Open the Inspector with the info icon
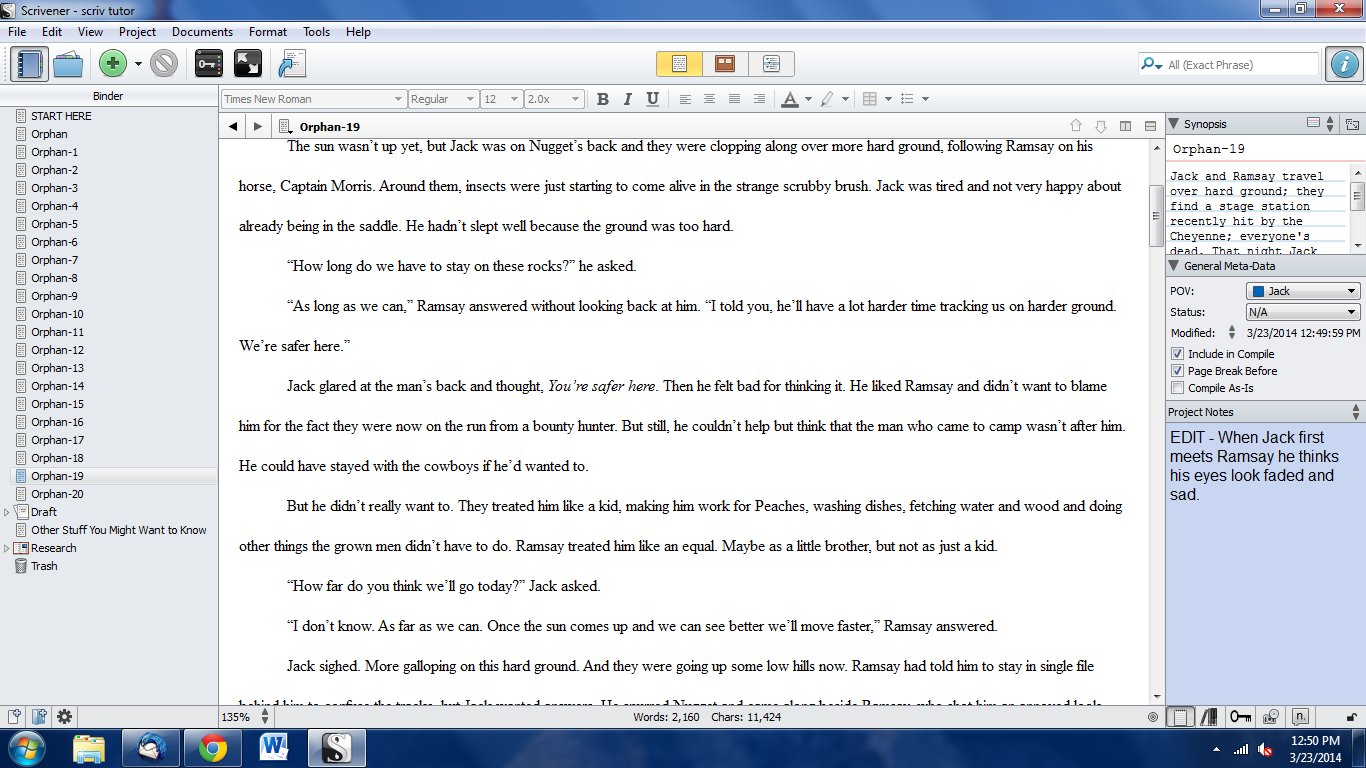The width and height of the screenshot is (1366, 768). [x=1343, y=64]
